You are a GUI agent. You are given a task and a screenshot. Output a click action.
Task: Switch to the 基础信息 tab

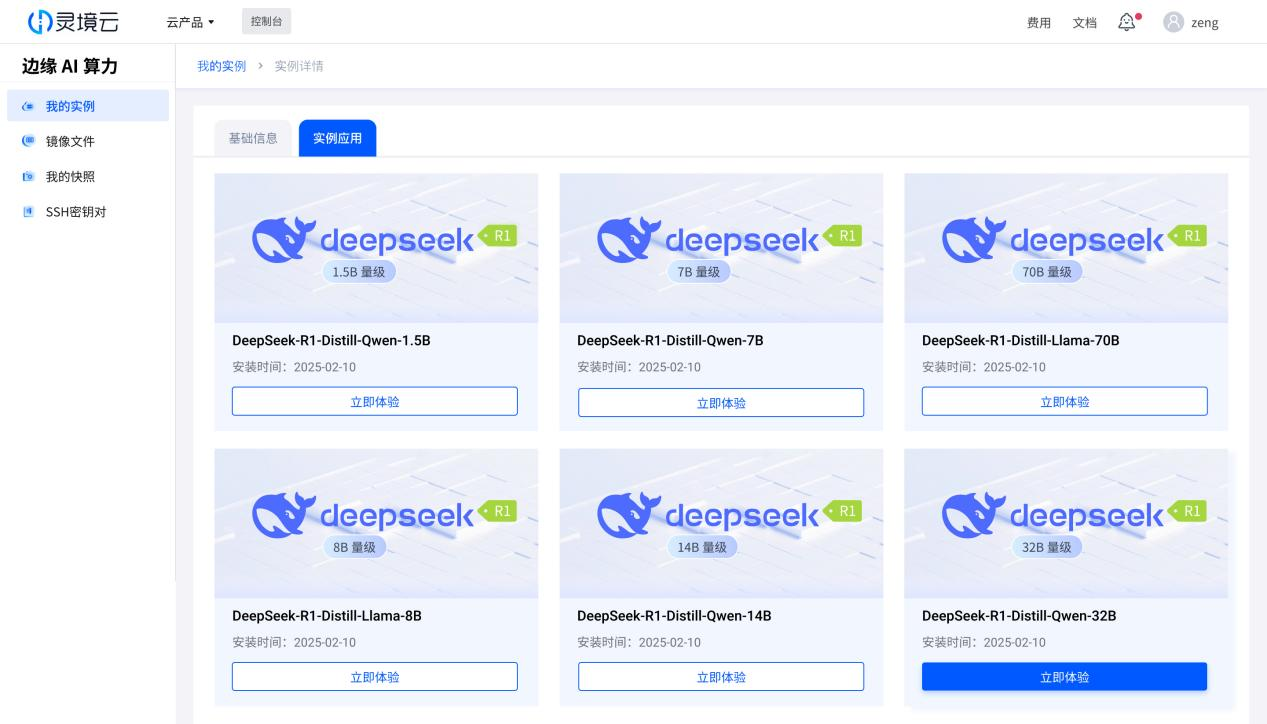pos(253,138)
